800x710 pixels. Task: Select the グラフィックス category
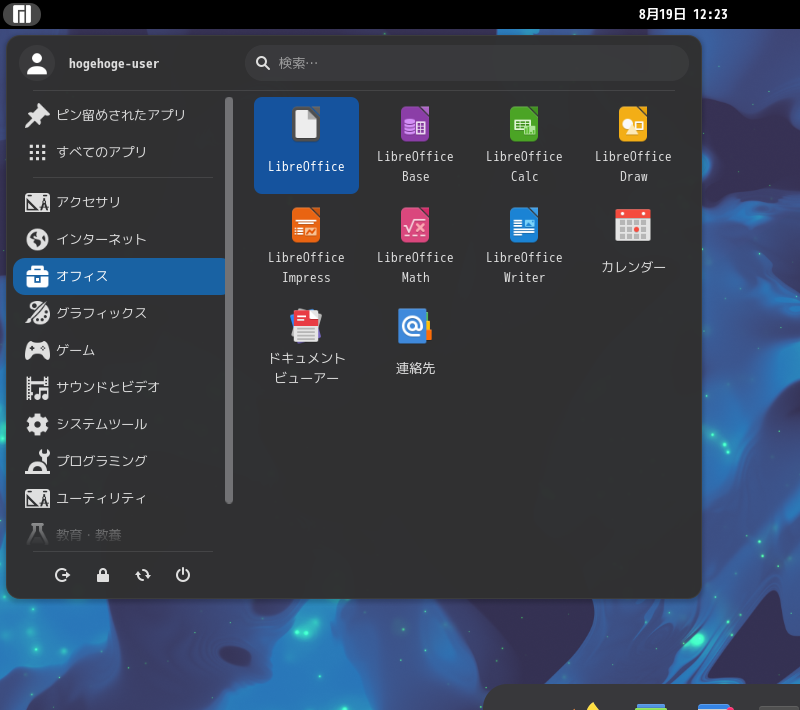click(x=119, y=313)
